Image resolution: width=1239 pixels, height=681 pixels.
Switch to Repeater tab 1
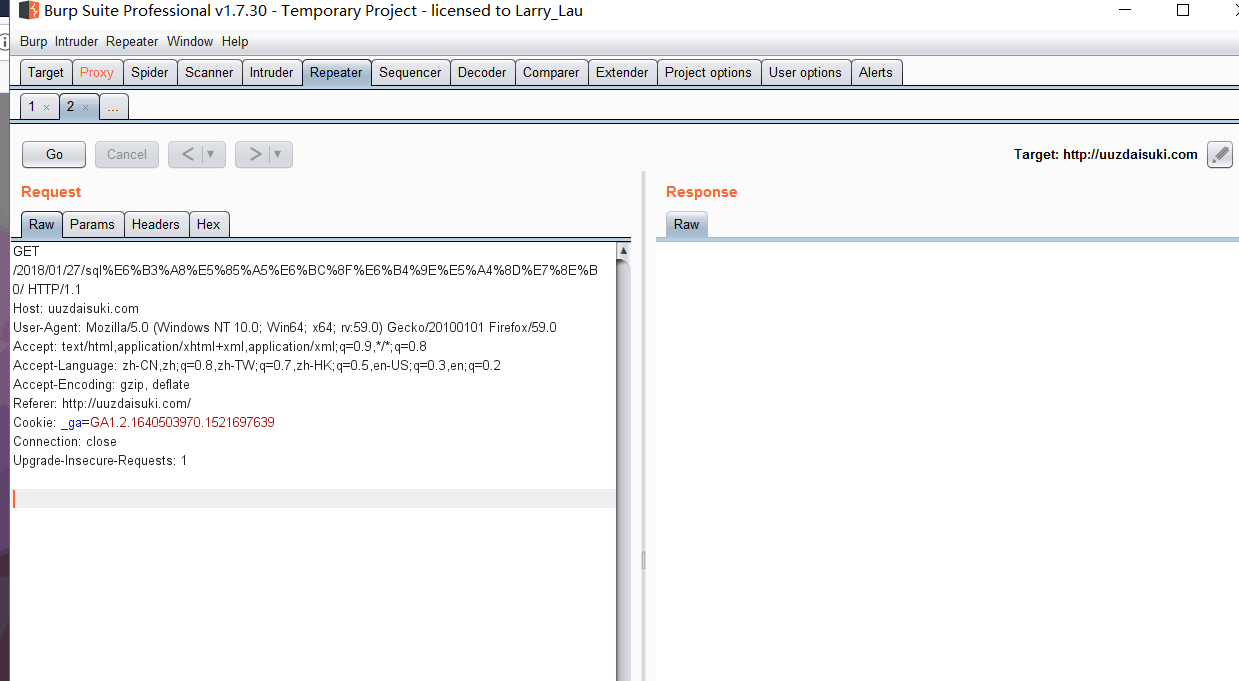[x=32, y=106]
